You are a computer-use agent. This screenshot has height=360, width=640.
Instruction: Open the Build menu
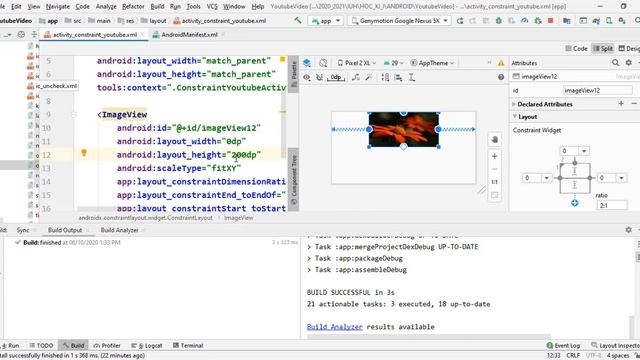(157, 7)
